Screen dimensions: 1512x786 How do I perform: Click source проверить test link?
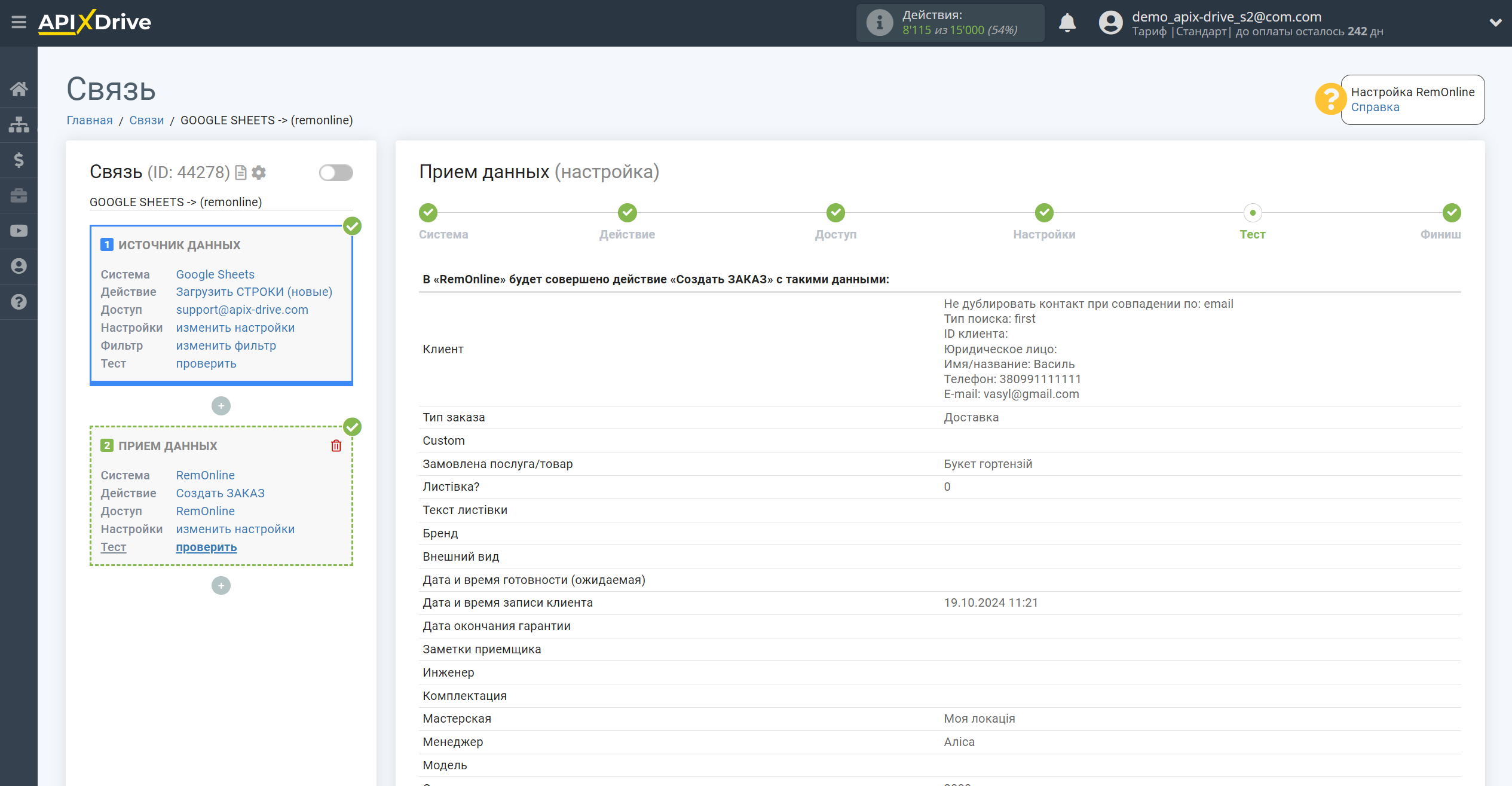pyautogui.click(x=206, y=364)
